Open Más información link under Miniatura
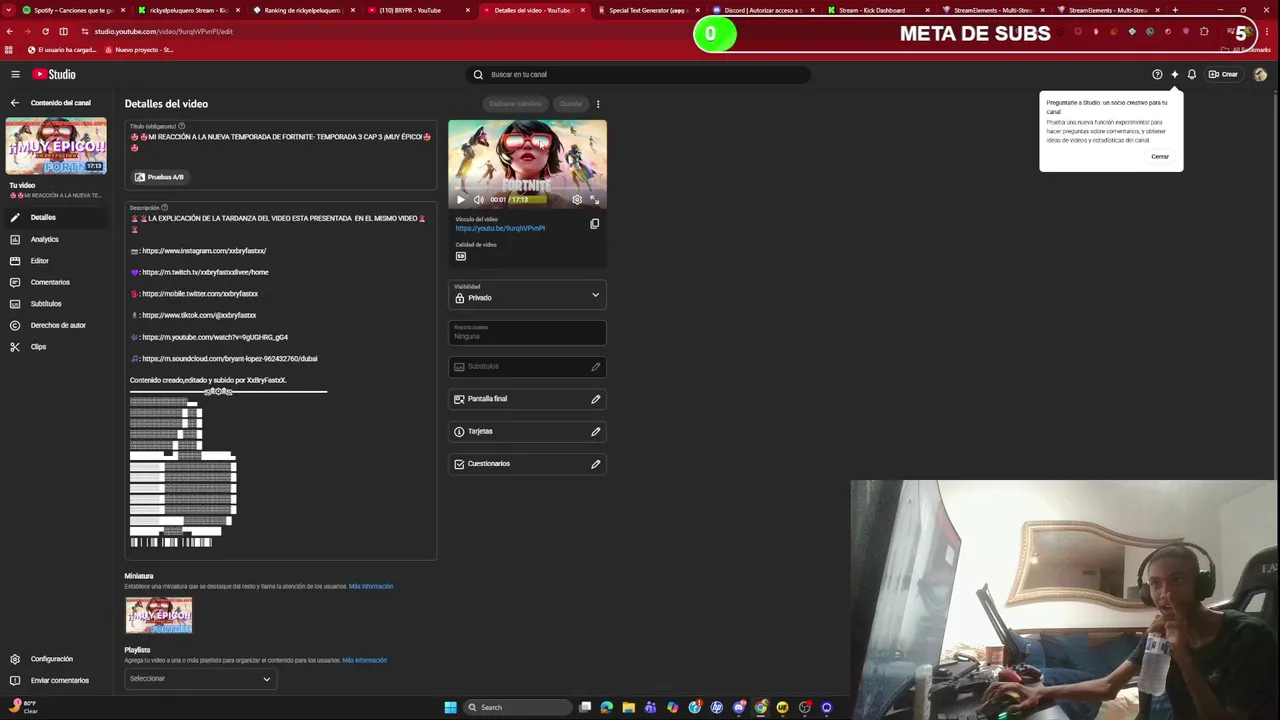This screenshot has height=720, width=1280. point(371,586)
